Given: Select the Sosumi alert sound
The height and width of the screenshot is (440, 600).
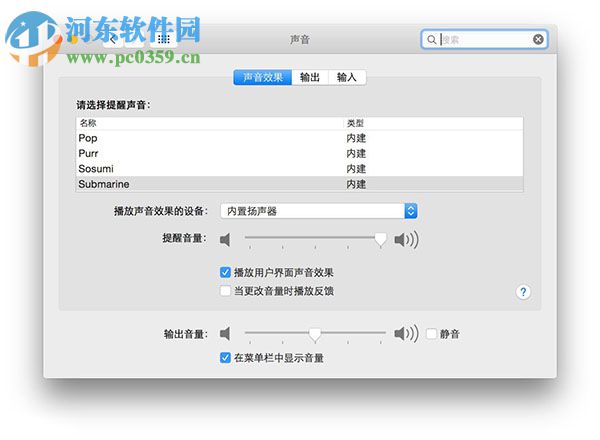Looking at the screenshot, I should click(299, 169).
